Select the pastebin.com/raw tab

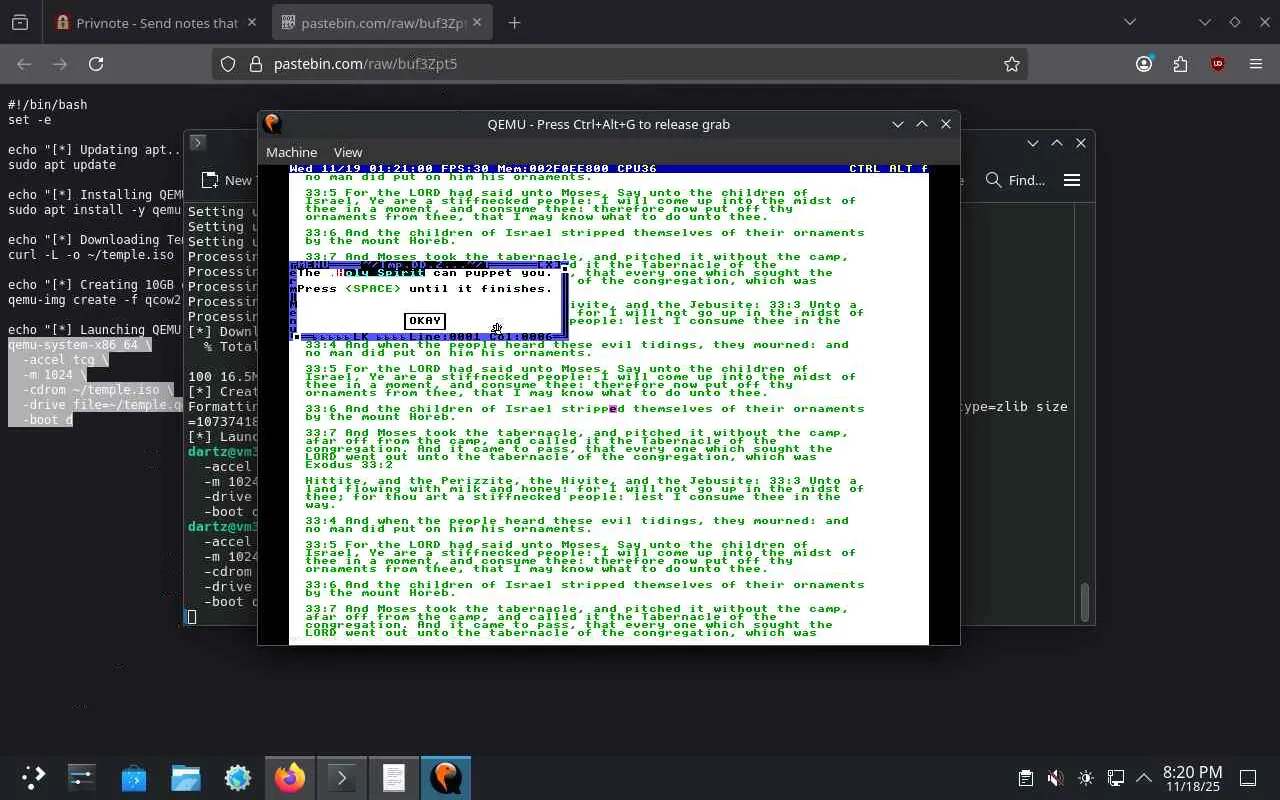click(382, 22)
